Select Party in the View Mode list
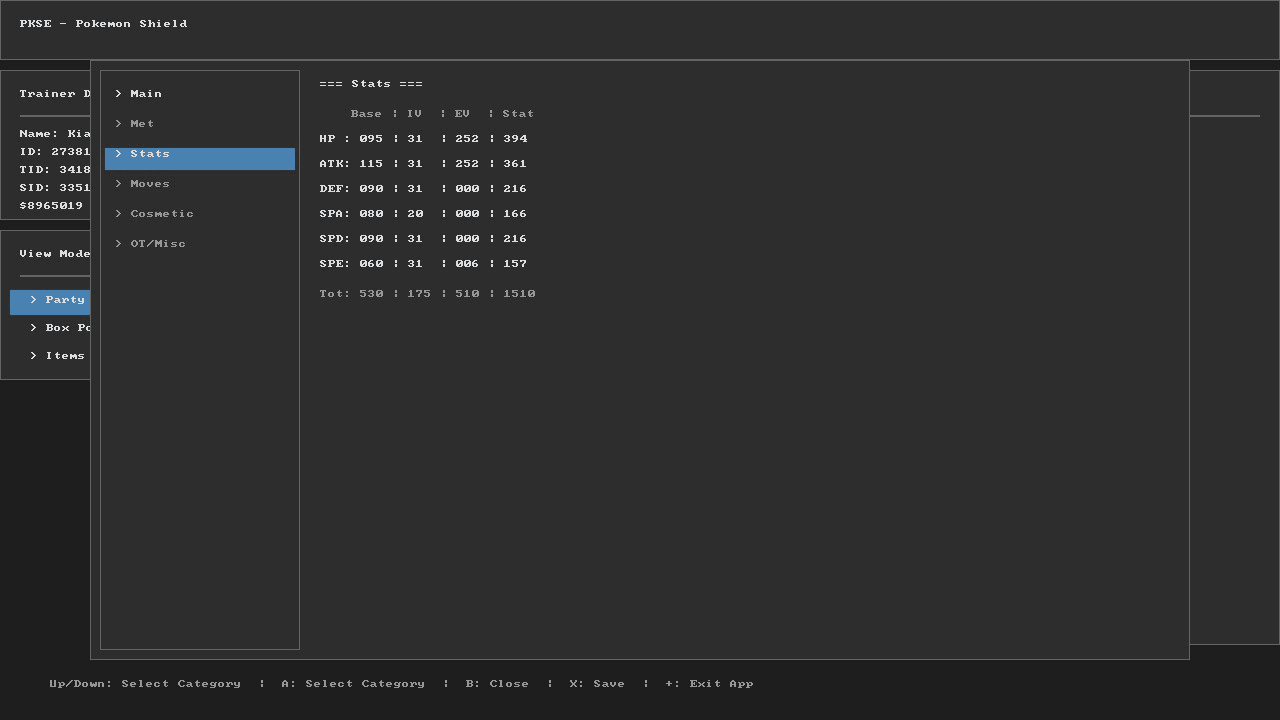1280x720 pixels. [x=50, y=301]
